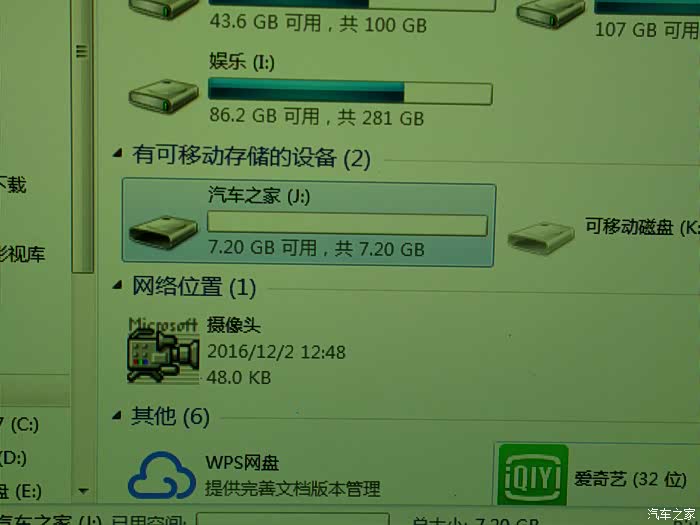
Task: Open the 娱乐 (I:) drive icon
Action: (163, 96)
